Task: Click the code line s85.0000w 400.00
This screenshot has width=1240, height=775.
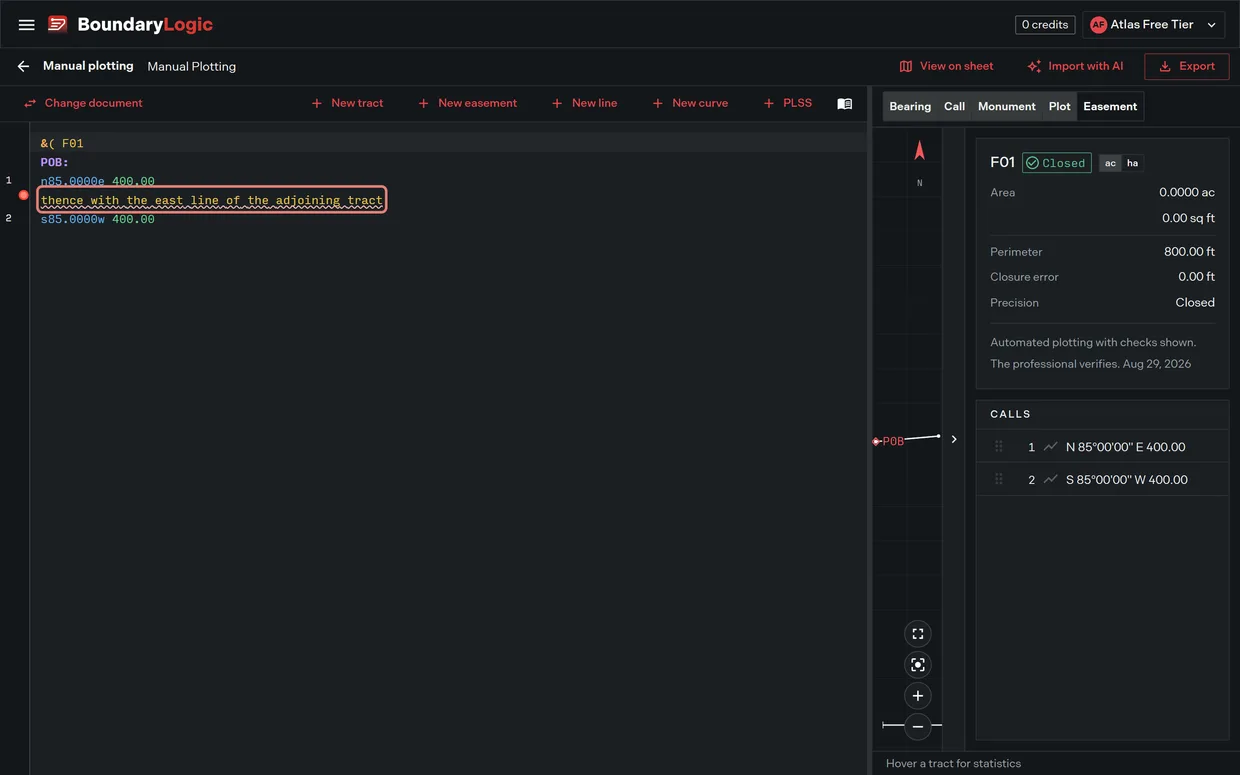Action: (98, 219)
